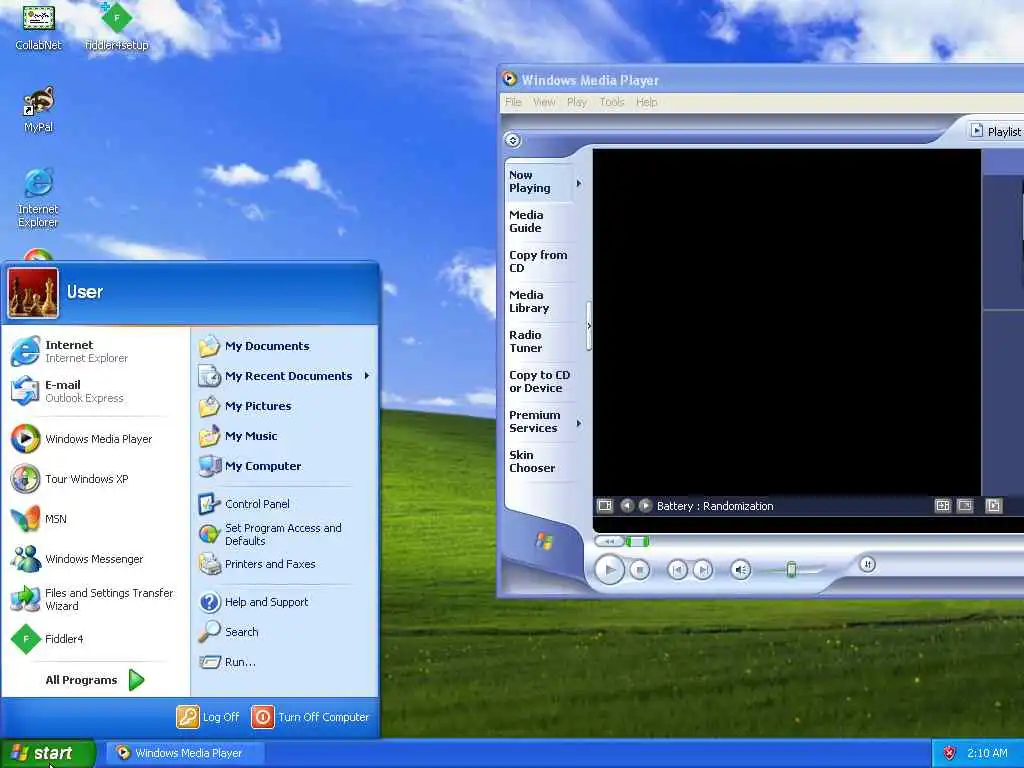Expand the Now Playing arrow

click(579, 184)
